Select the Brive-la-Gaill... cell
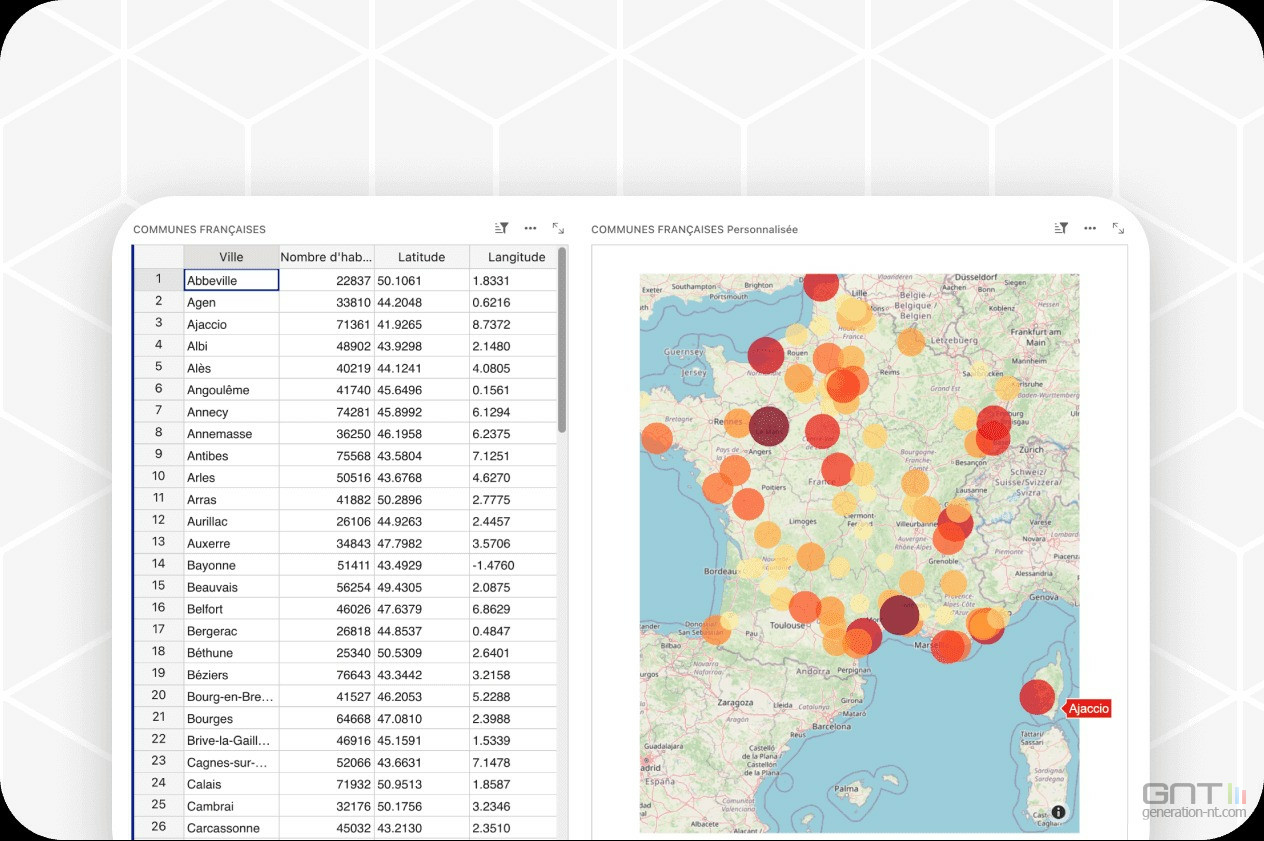 (x=231, y=741)
